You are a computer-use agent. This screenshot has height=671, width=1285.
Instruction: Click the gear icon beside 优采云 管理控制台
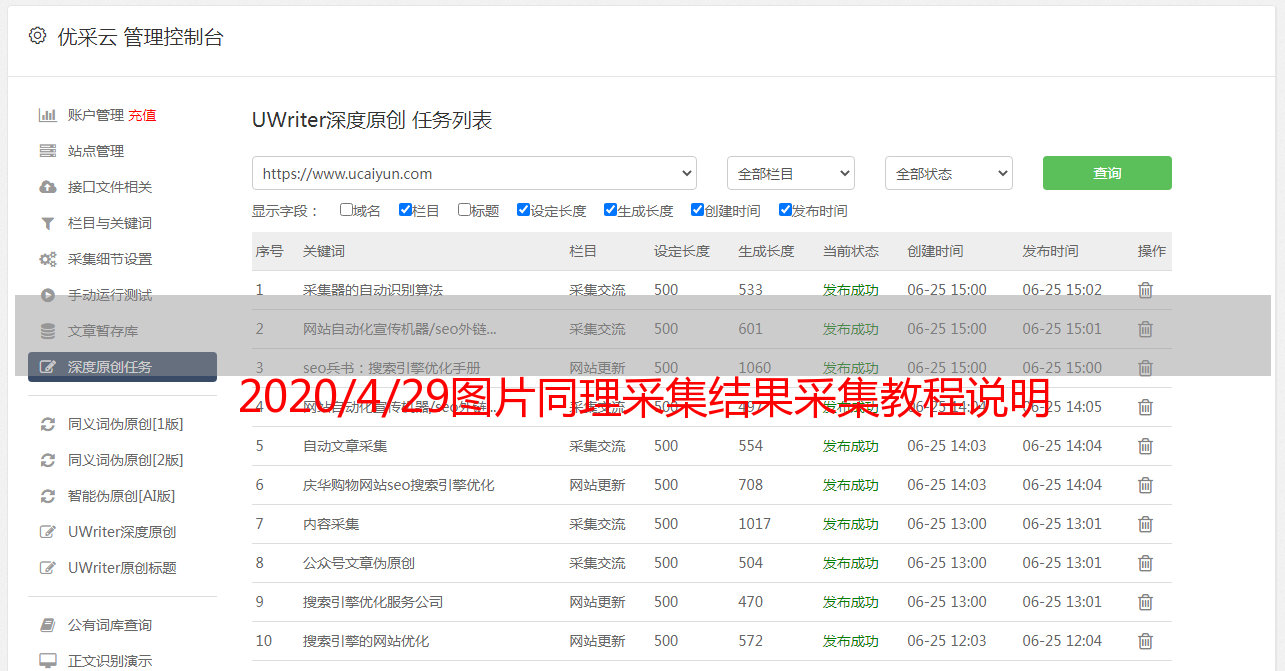click(x=37, y=36)
